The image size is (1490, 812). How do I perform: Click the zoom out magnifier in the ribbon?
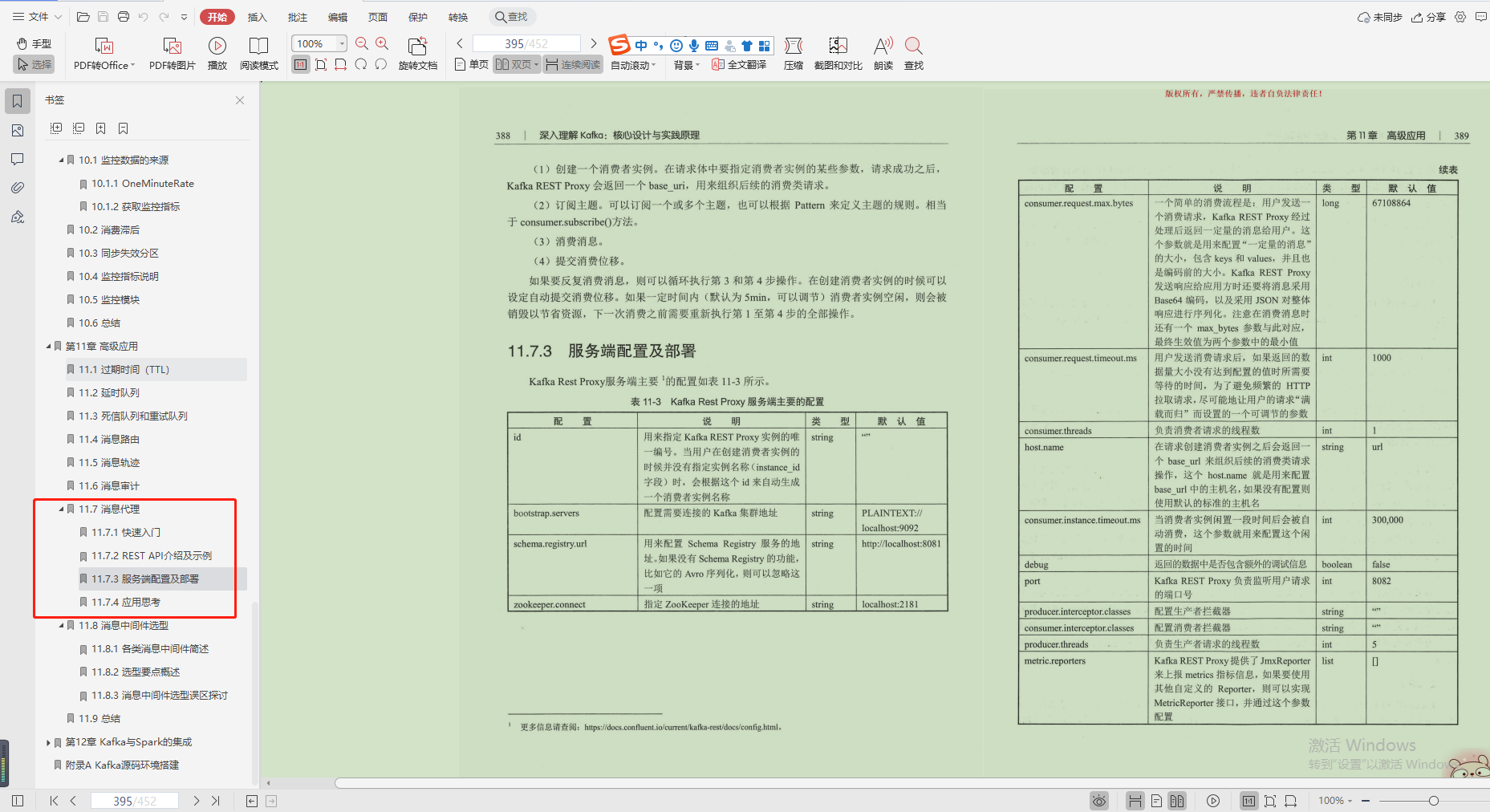coord(362,44)
